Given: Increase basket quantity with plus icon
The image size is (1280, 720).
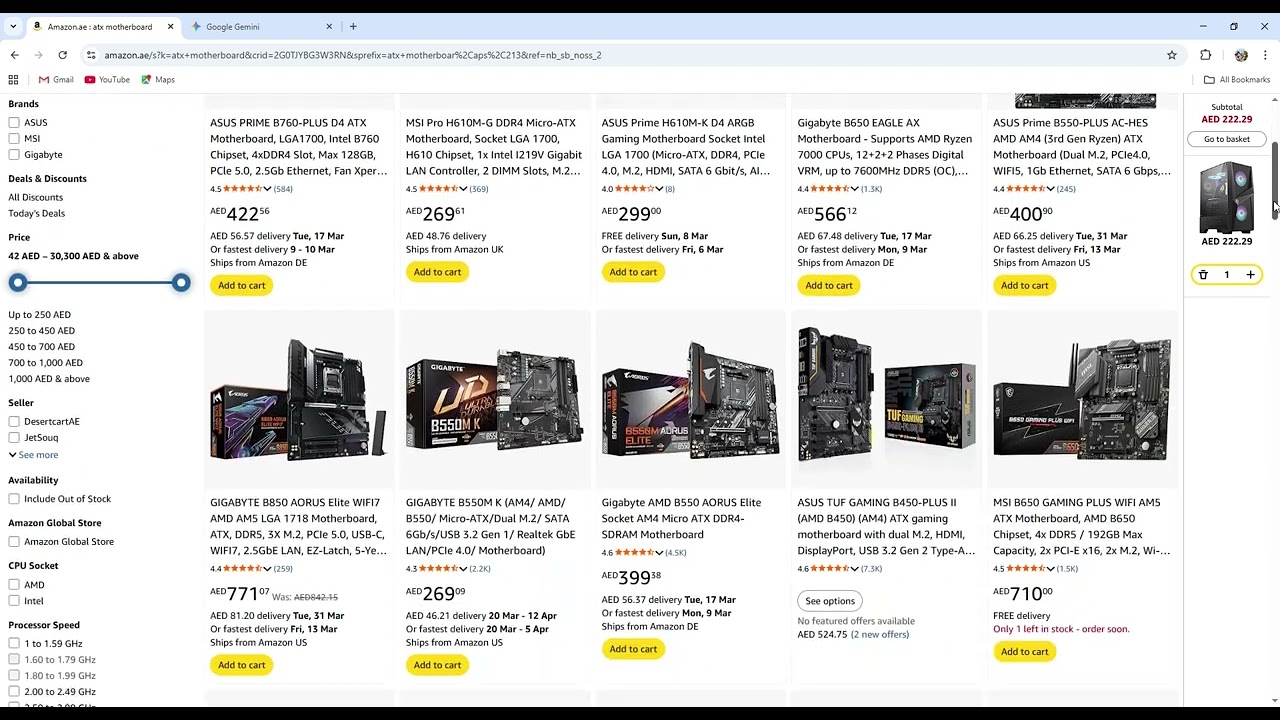Looking at the screenshot, I should click(x=1250, y=275).
